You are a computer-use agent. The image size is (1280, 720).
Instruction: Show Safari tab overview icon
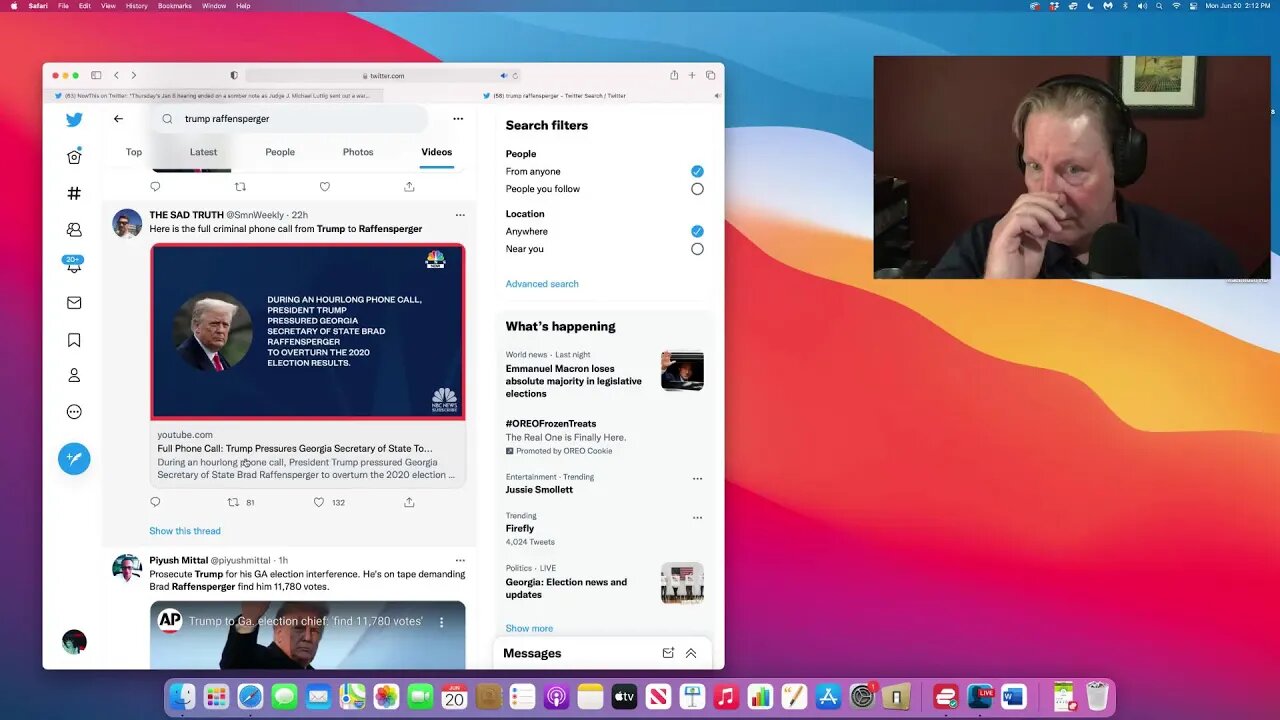click(x=710, y=75)
